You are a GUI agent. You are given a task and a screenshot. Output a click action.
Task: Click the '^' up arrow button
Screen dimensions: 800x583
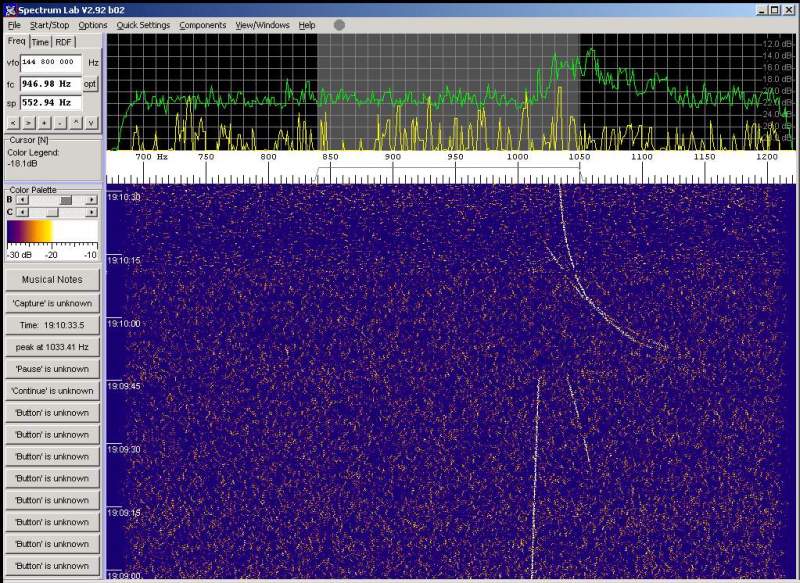76,122
